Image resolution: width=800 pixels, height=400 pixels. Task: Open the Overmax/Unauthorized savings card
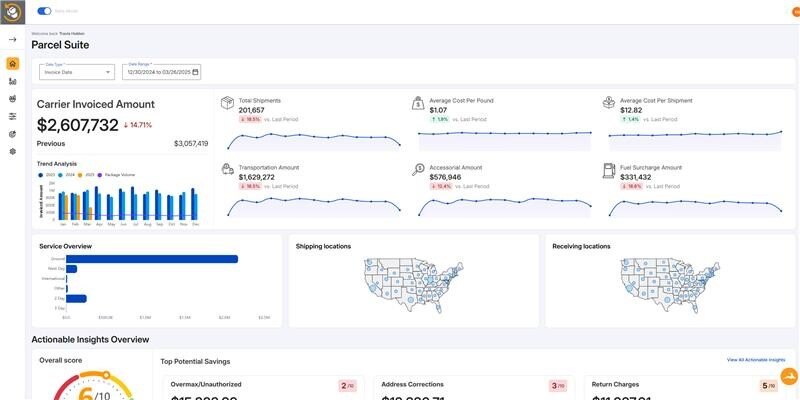[261, 387]
